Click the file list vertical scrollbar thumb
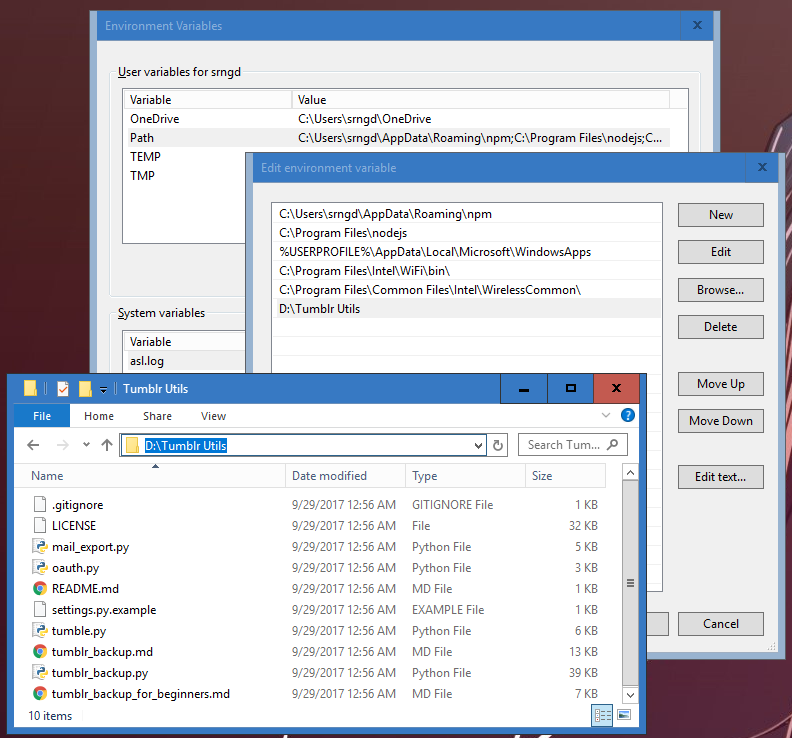Screen dimensions: 792x738 click(x=630, y=583)
